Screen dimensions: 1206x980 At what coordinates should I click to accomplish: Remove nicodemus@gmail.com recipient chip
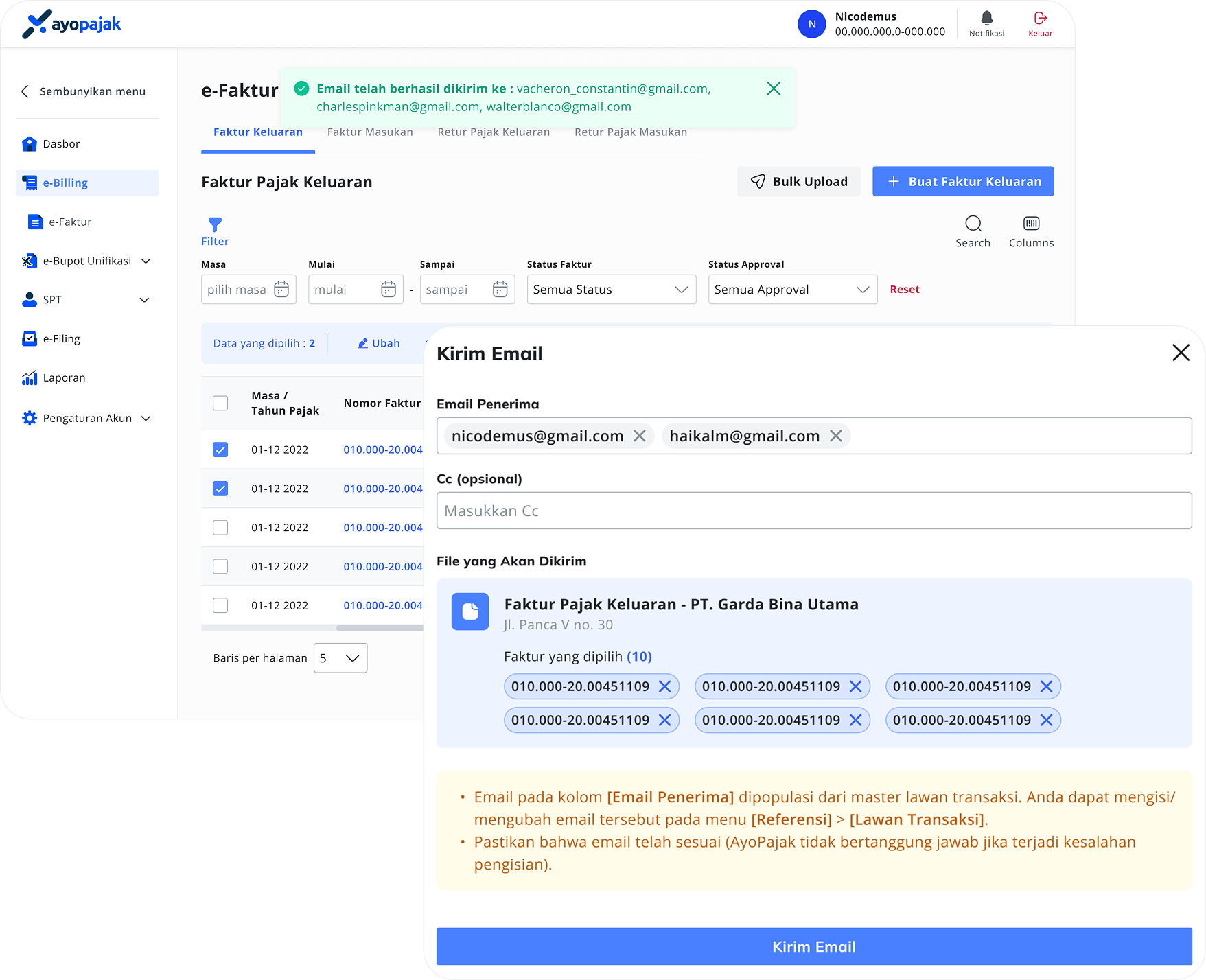pyautogui.click(x=639, y=436)
